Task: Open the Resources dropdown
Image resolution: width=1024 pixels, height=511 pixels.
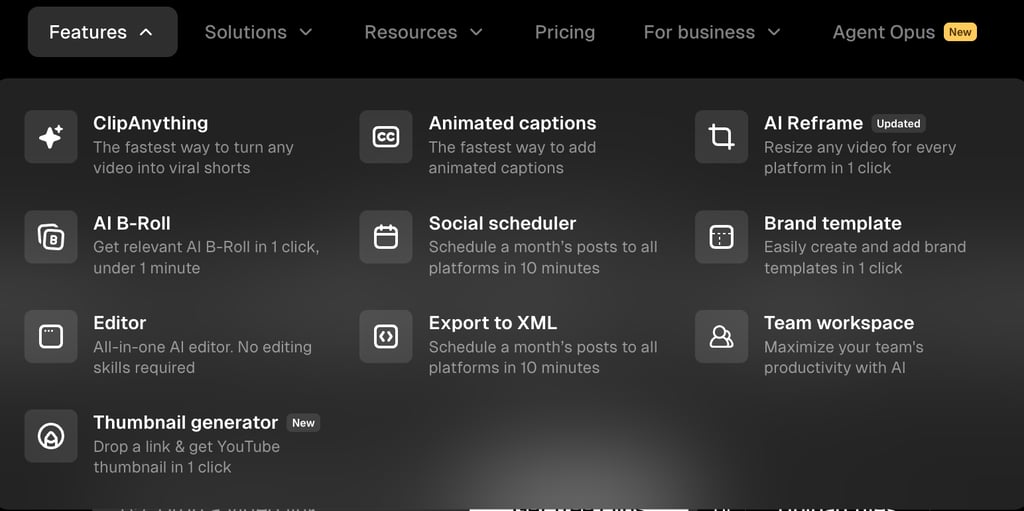Action: tap(423, 32)
